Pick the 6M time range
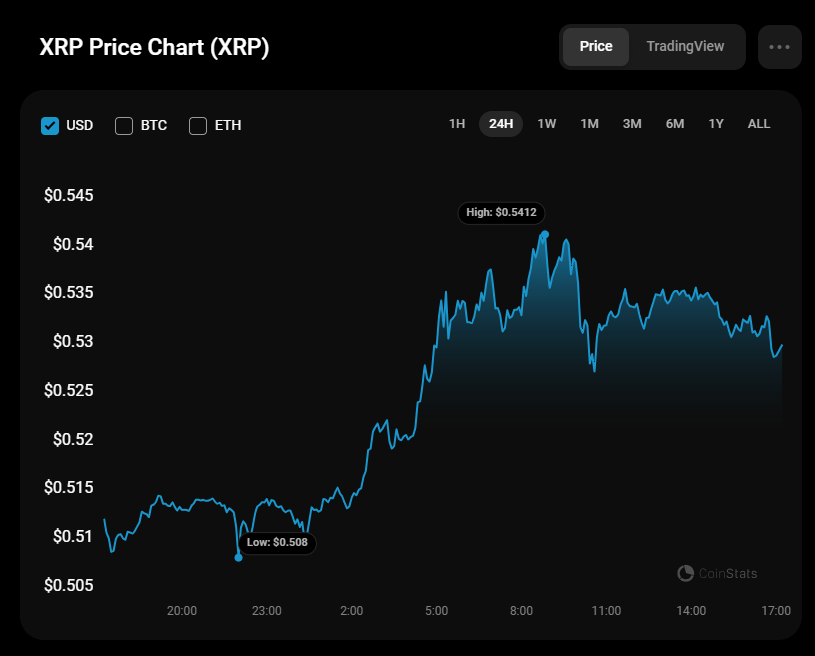Screen dimensions: 815x656 [675, 124]
